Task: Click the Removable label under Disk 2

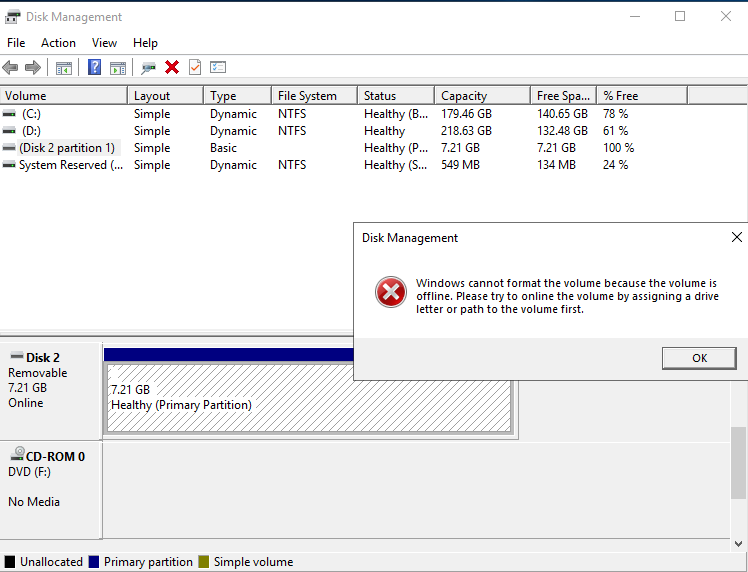Action: 38,373
